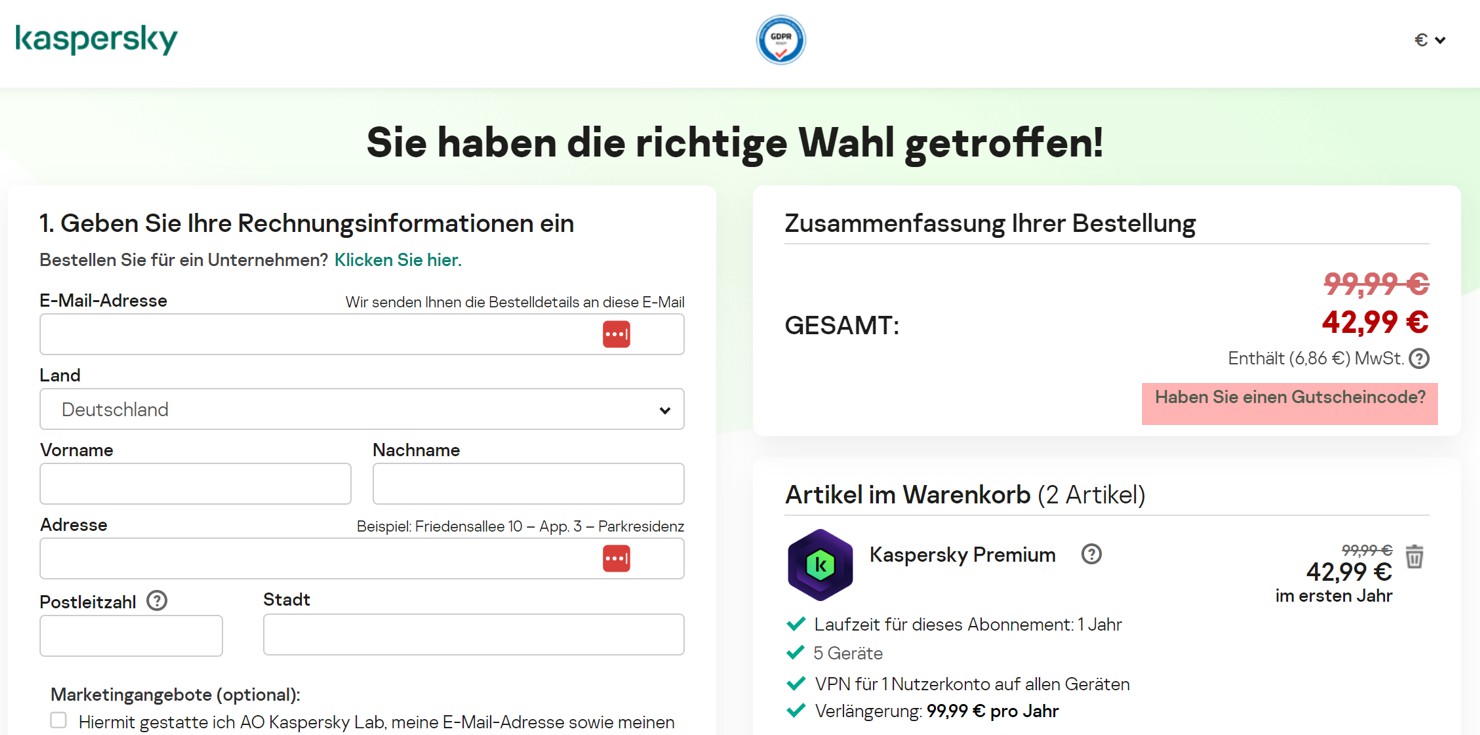
Task: Click the GDPR badge icon
Action: (x=780, y=40)
